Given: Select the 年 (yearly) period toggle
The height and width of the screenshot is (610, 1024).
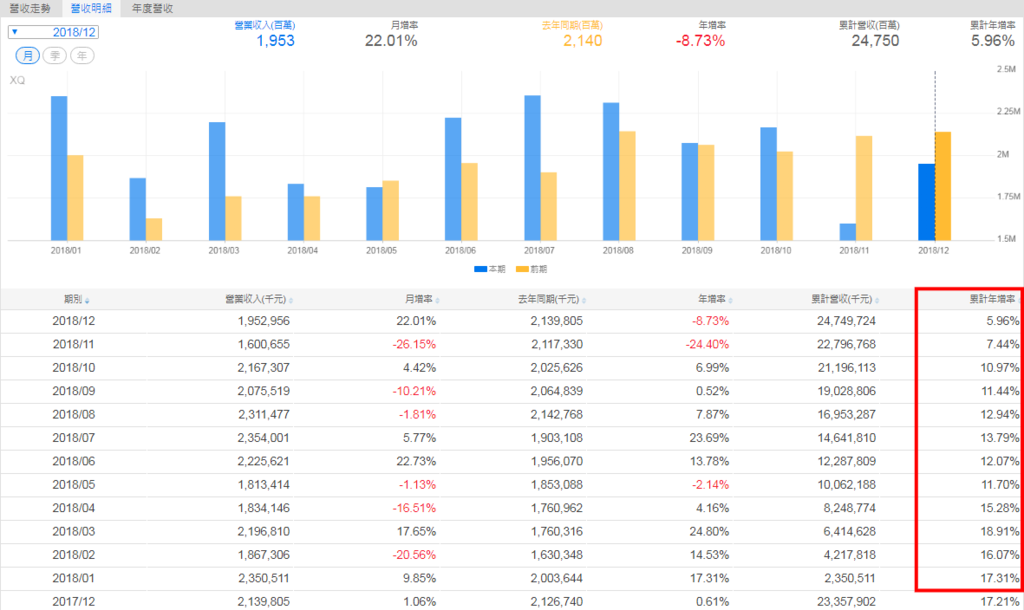Looking at the screenshot, I should (x=82, y=56).
